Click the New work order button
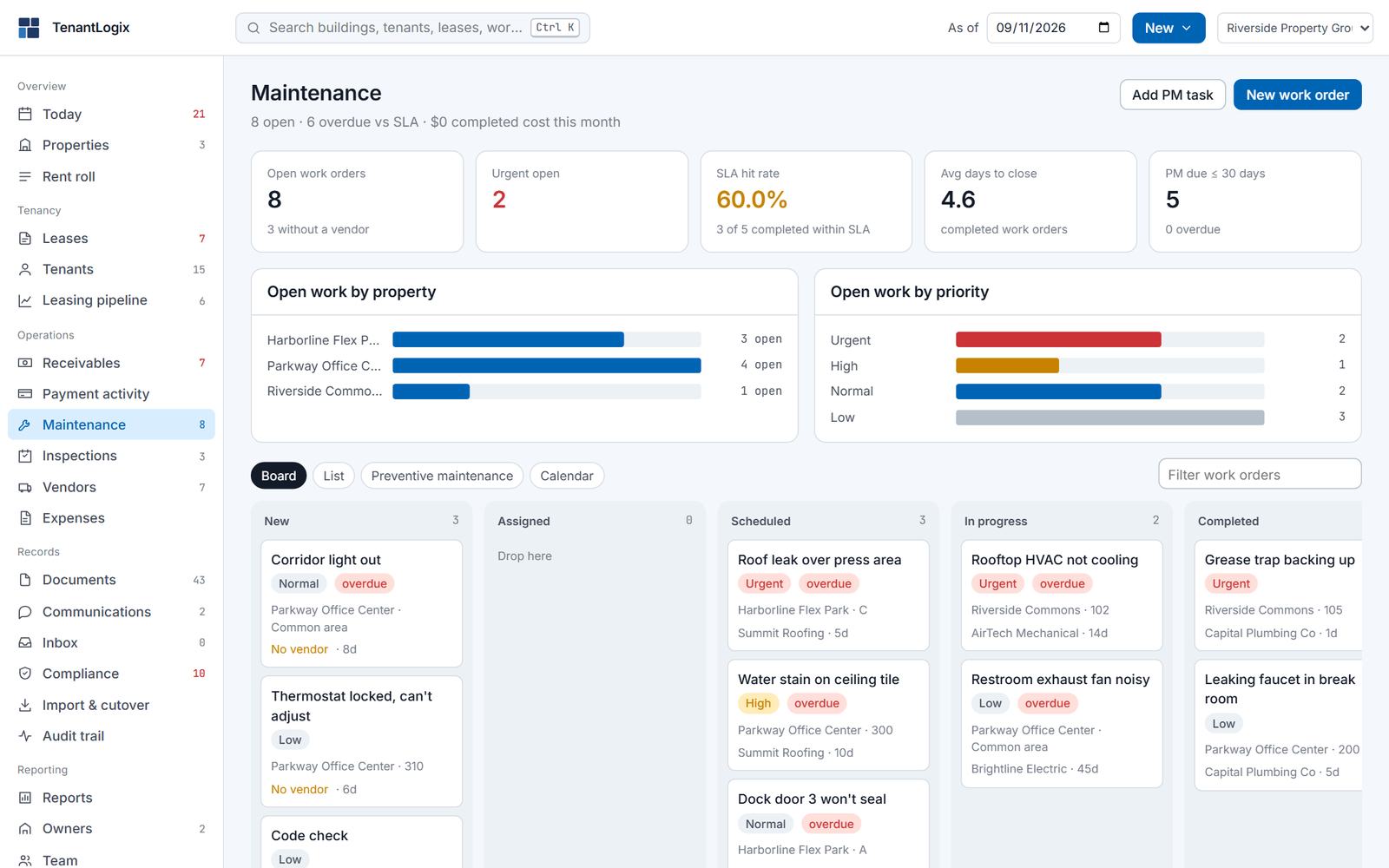This screenshot has width=1389, height=868. coord(1297,95)
